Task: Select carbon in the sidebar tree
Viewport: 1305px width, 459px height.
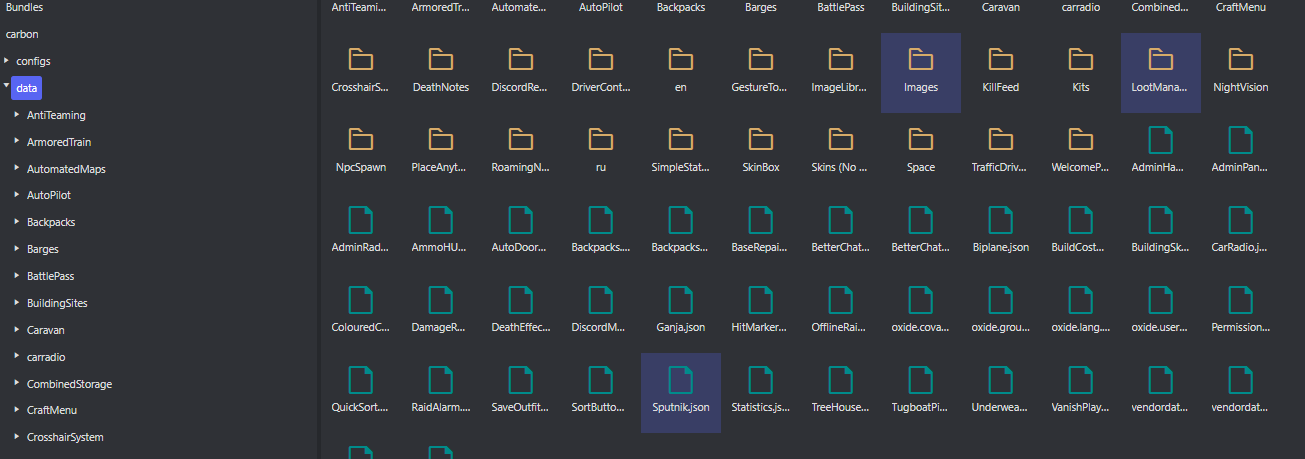Action: (x=22, y=34)
